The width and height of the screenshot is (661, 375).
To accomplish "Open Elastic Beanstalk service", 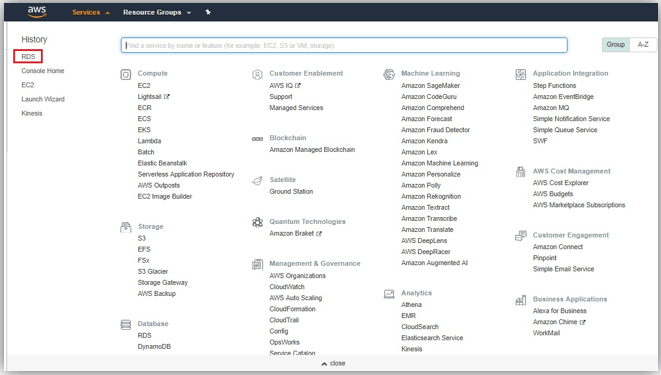I will click(162, 163).
